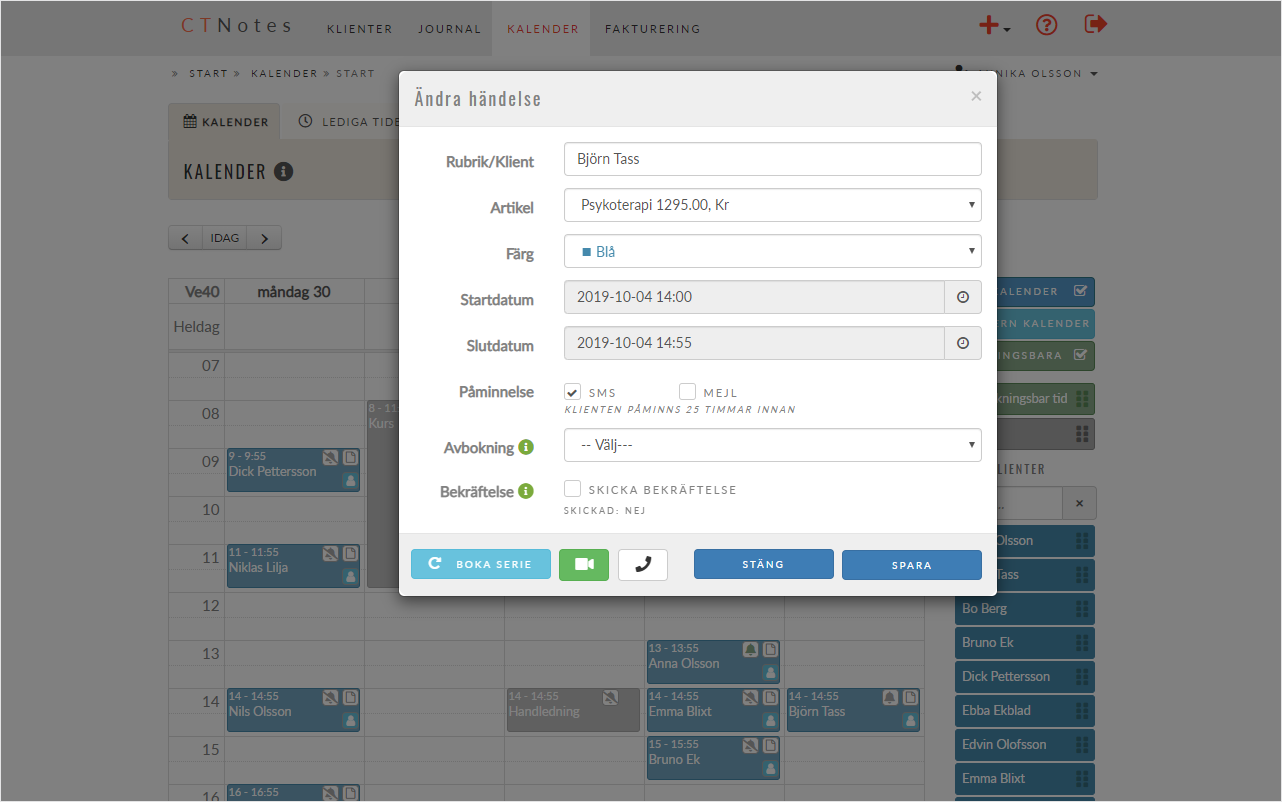The width and height of the screenshot is (1282, 802).
Task: Click the Rubrik/Klient text field
Action: 772,159
